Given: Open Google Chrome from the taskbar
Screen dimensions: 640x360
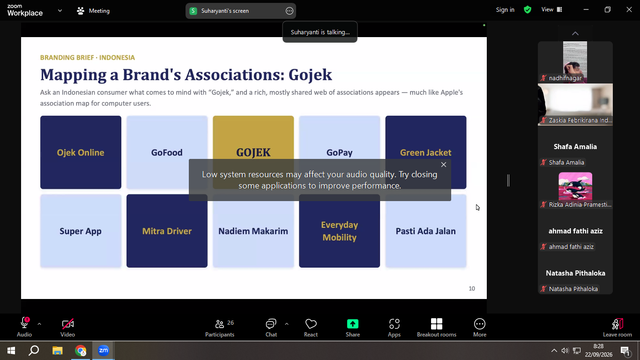Looking at the screenshot, I should pyautogui.click(x=80, y=351).
